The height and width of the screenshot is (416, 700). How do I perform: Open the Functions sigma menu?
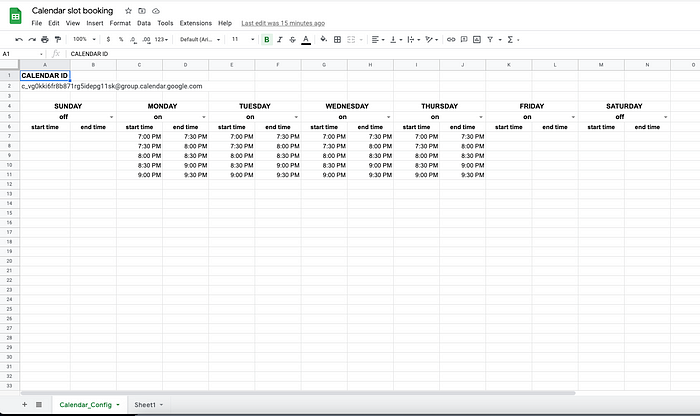click(x=510, y=40)
